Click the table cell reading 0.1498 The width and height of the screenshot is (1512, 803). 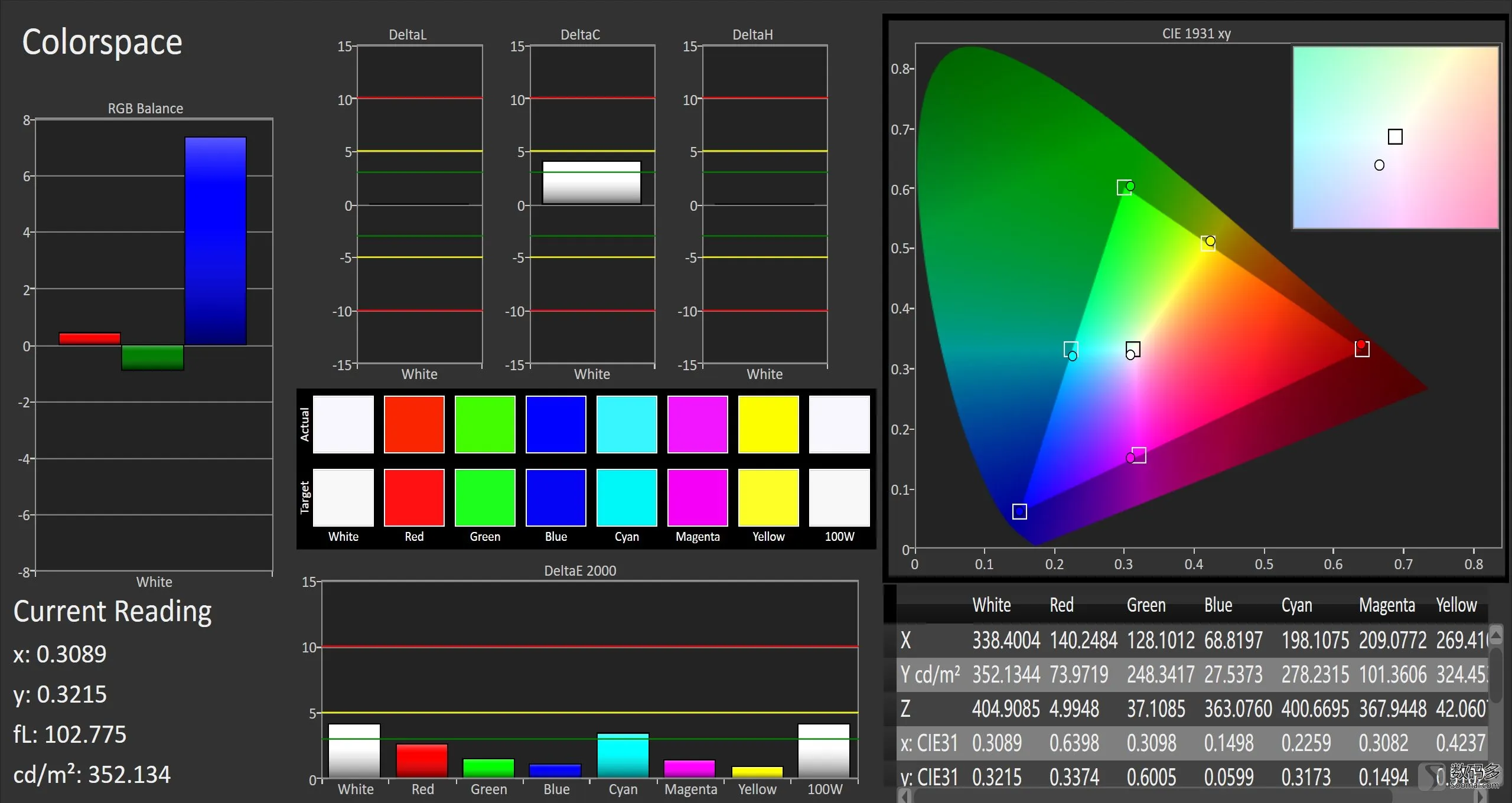pos(1228,743)
